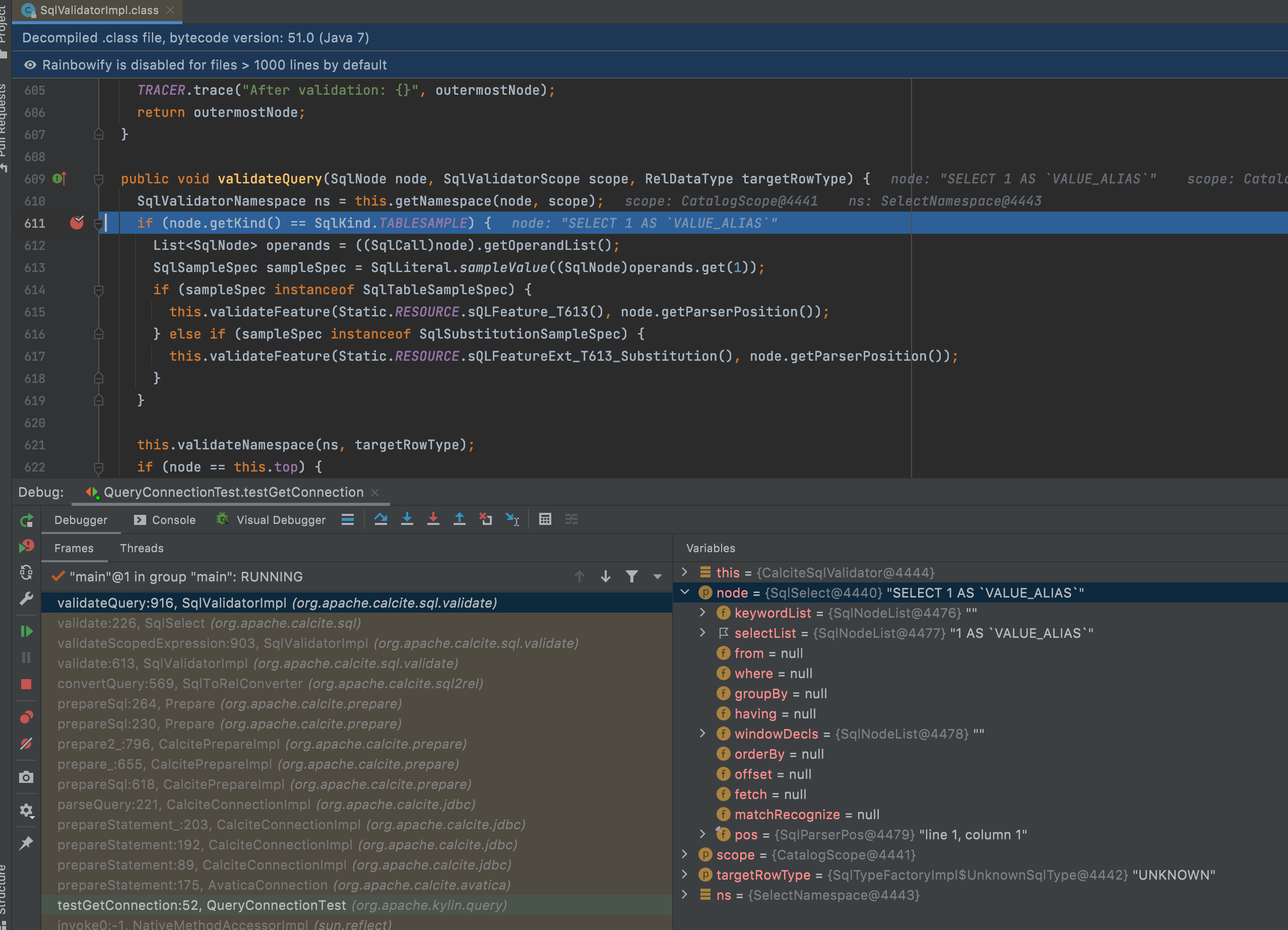Click the previous frame up arrow
The height and width of the screenshot is (930, 1288).
click(x=579, y=577)
